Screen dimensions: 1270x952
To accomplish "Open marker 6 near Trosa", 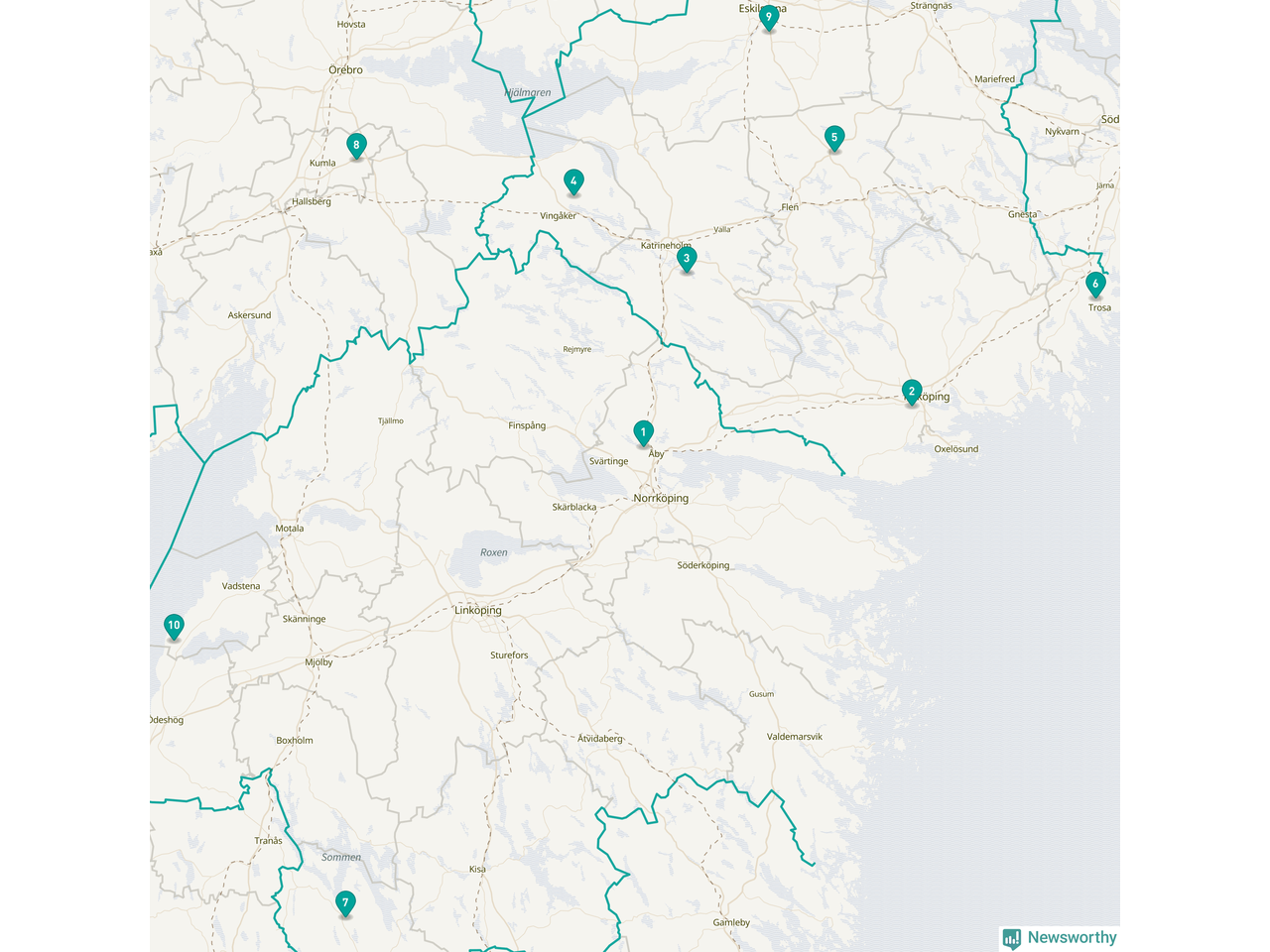I will pyautogui.click(x=1095, y=284).
